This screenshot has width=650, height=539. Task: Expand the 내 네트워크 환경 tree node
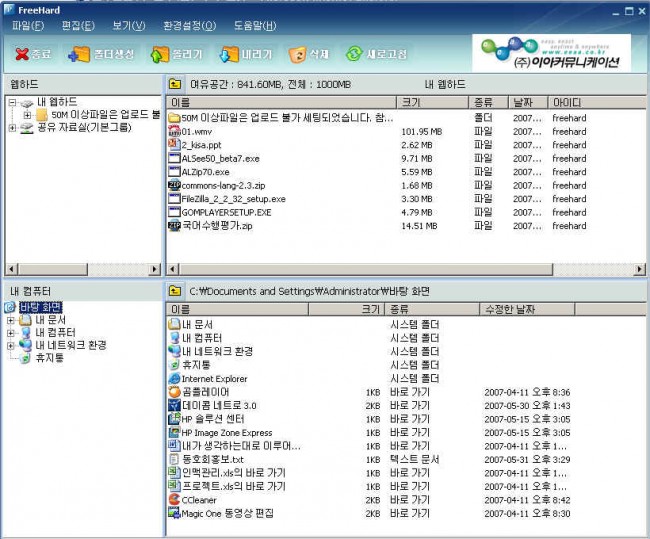11,345
